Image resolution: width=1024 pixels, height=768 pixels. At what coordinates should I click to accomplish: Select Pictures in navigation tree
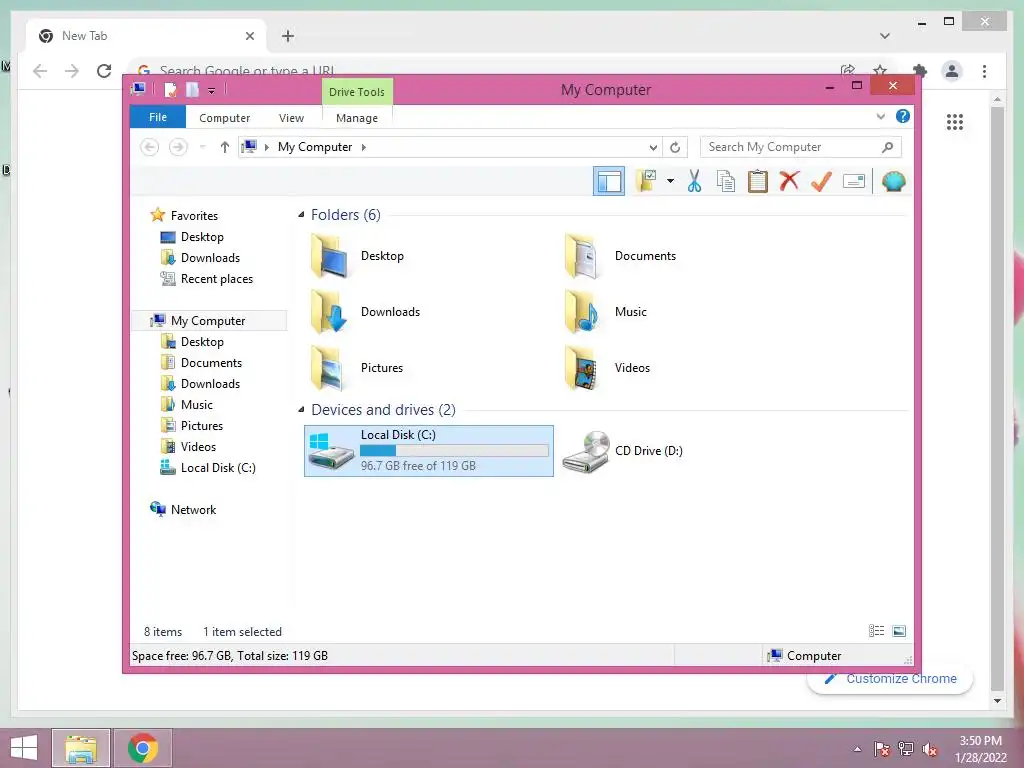pos(202,425)
